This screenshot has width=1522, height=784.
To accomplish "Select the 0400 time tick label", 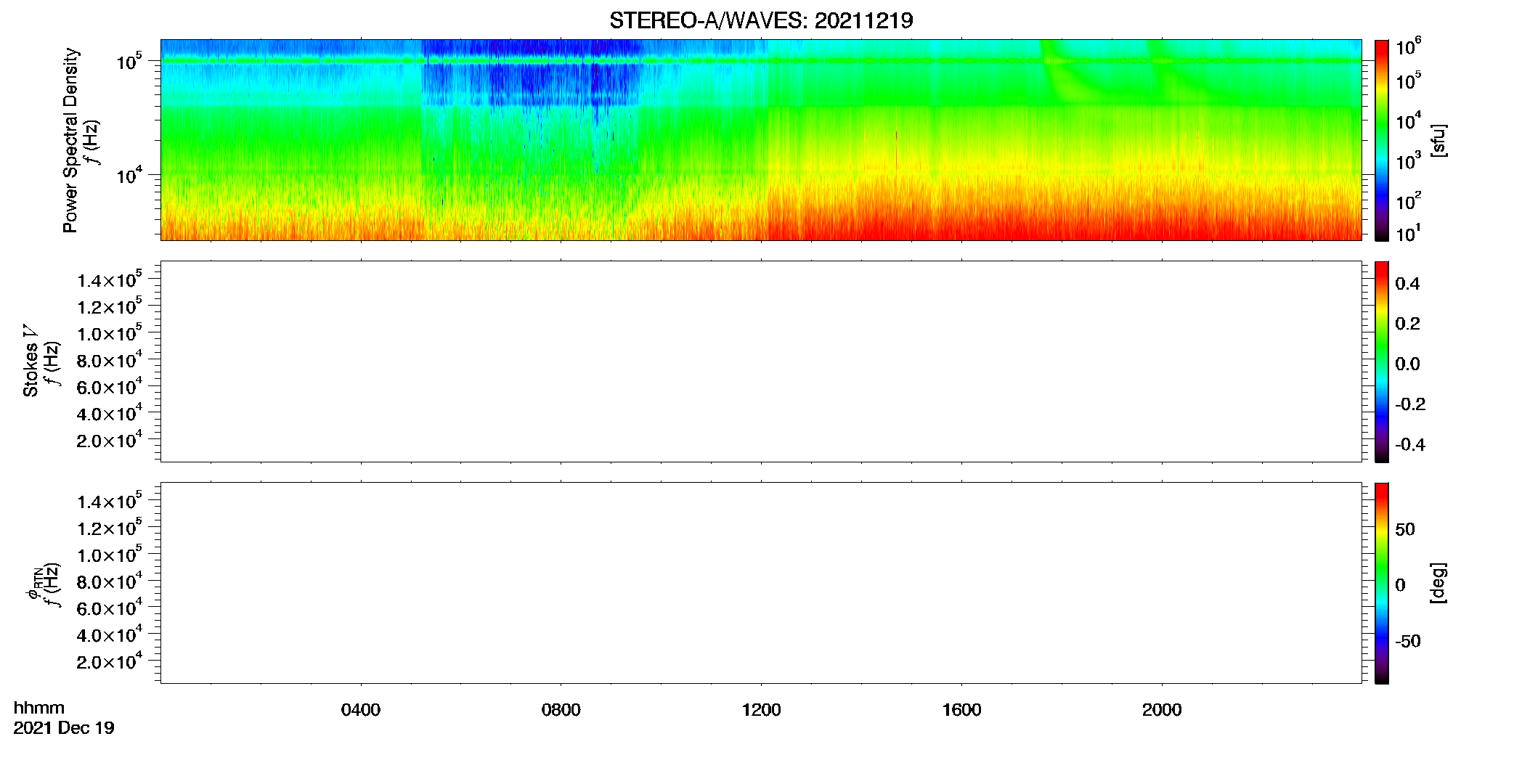I will coord(361,710).
